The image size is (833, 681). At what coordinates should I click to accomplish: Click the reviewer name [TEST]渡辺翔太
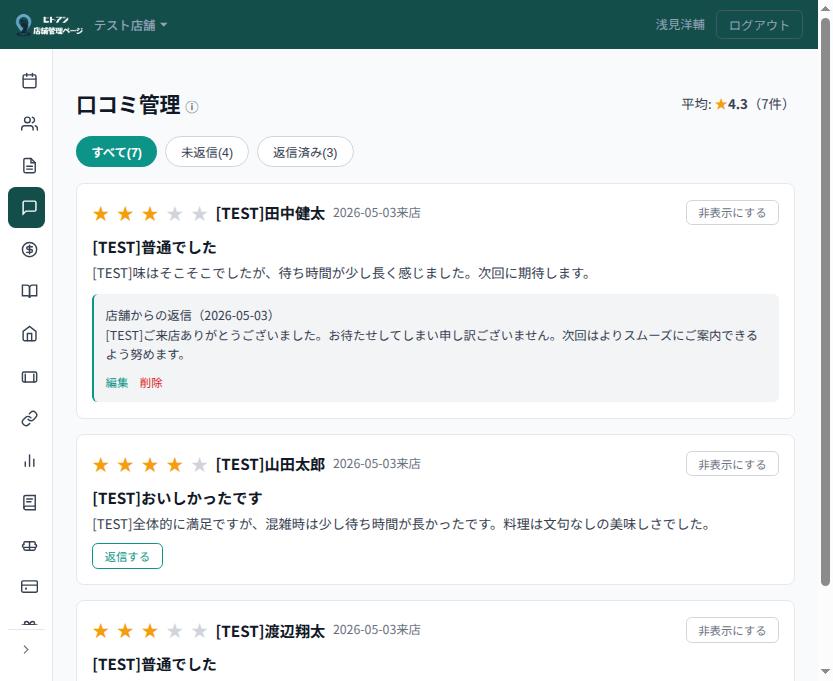270,631
